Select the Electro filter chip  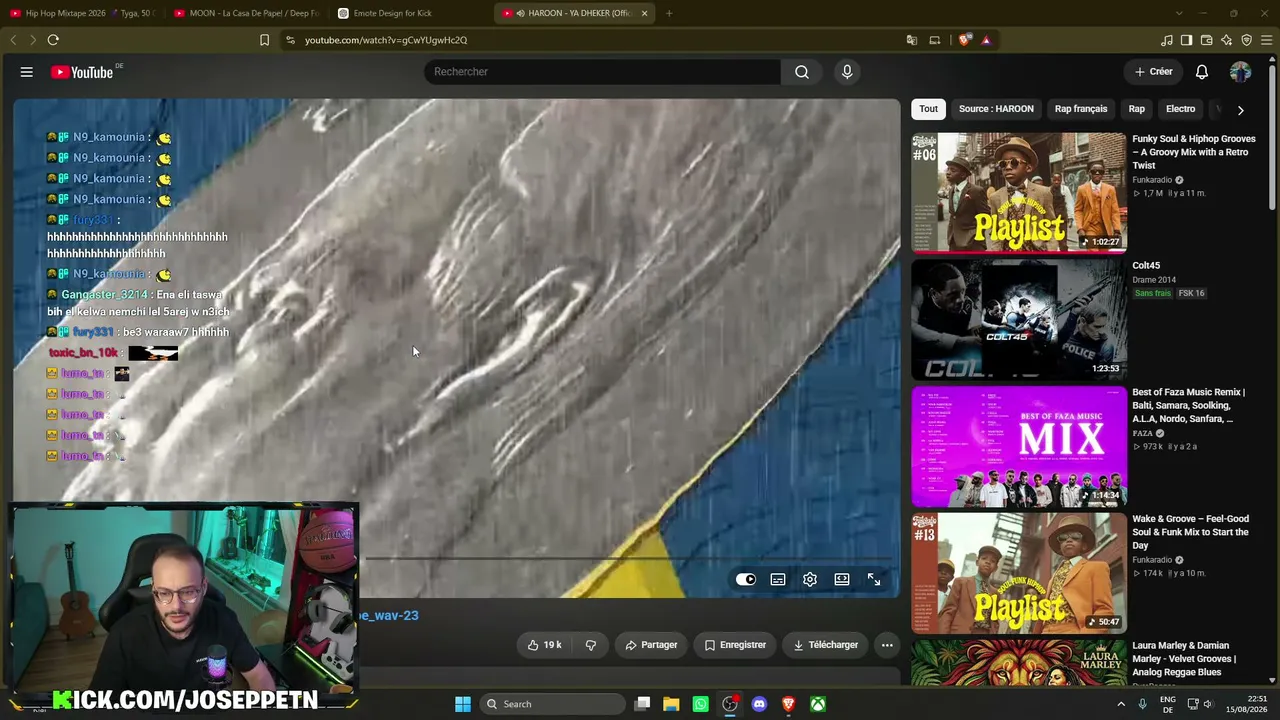tap(1180, 109)
